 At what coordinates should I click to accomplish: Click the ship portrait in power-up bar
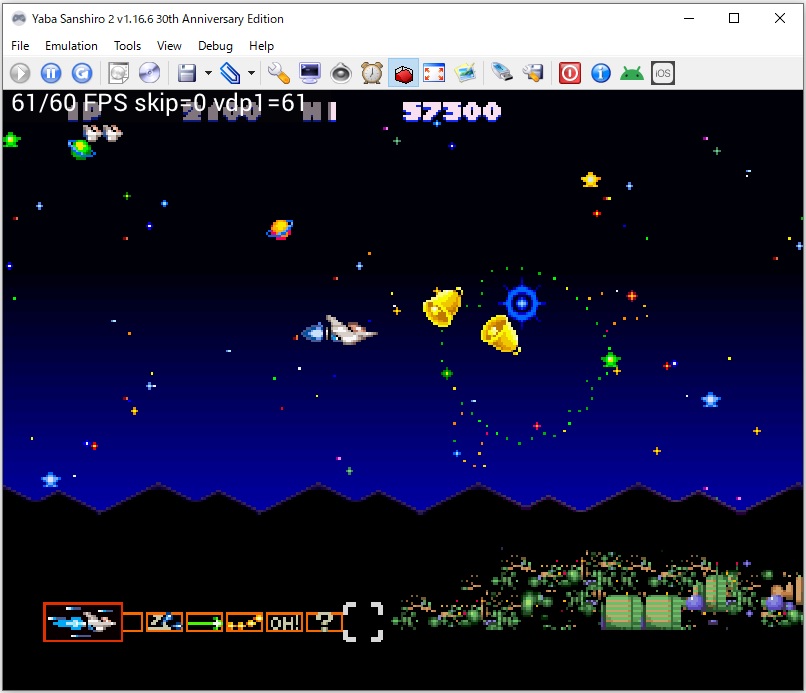coord(83,622)
